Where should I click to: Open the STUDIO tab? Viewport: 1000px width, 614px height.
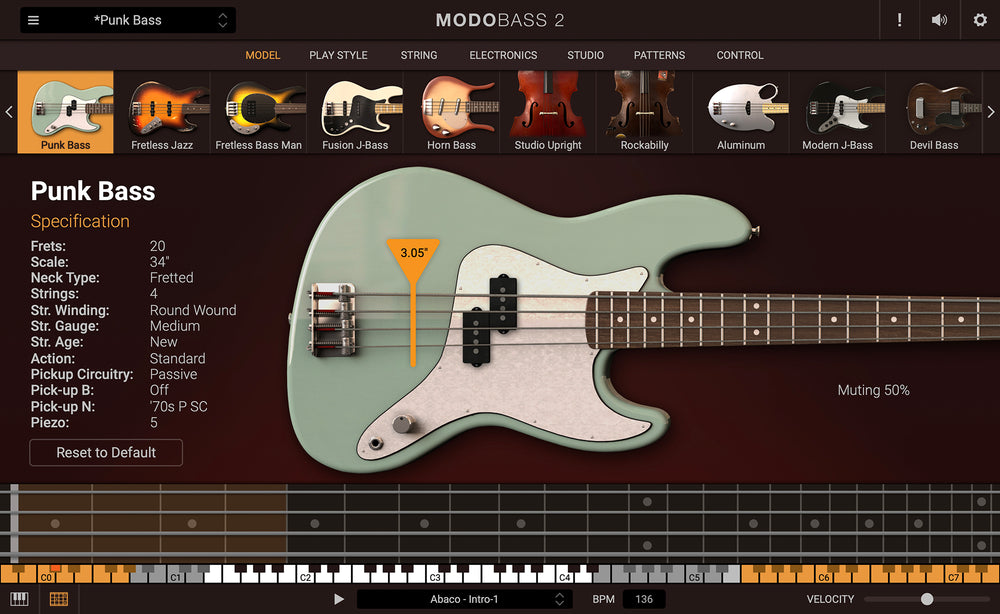pos(585,55)
